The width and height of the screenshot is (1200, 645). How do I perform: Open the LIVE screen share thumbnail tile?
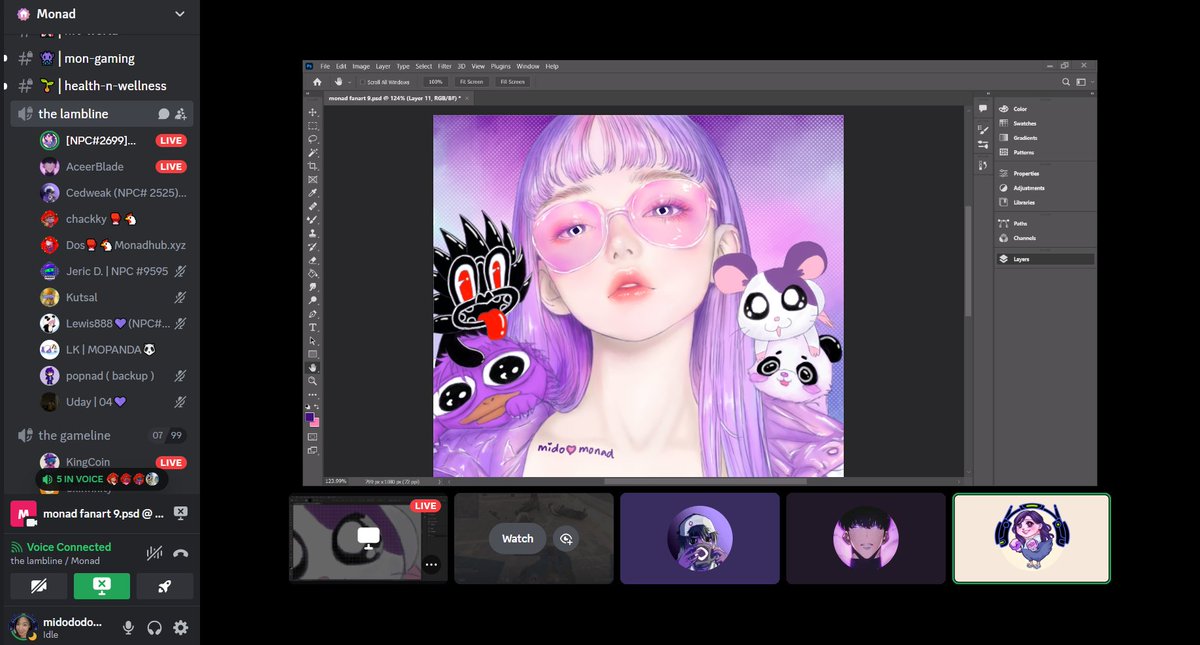(368, 538)
